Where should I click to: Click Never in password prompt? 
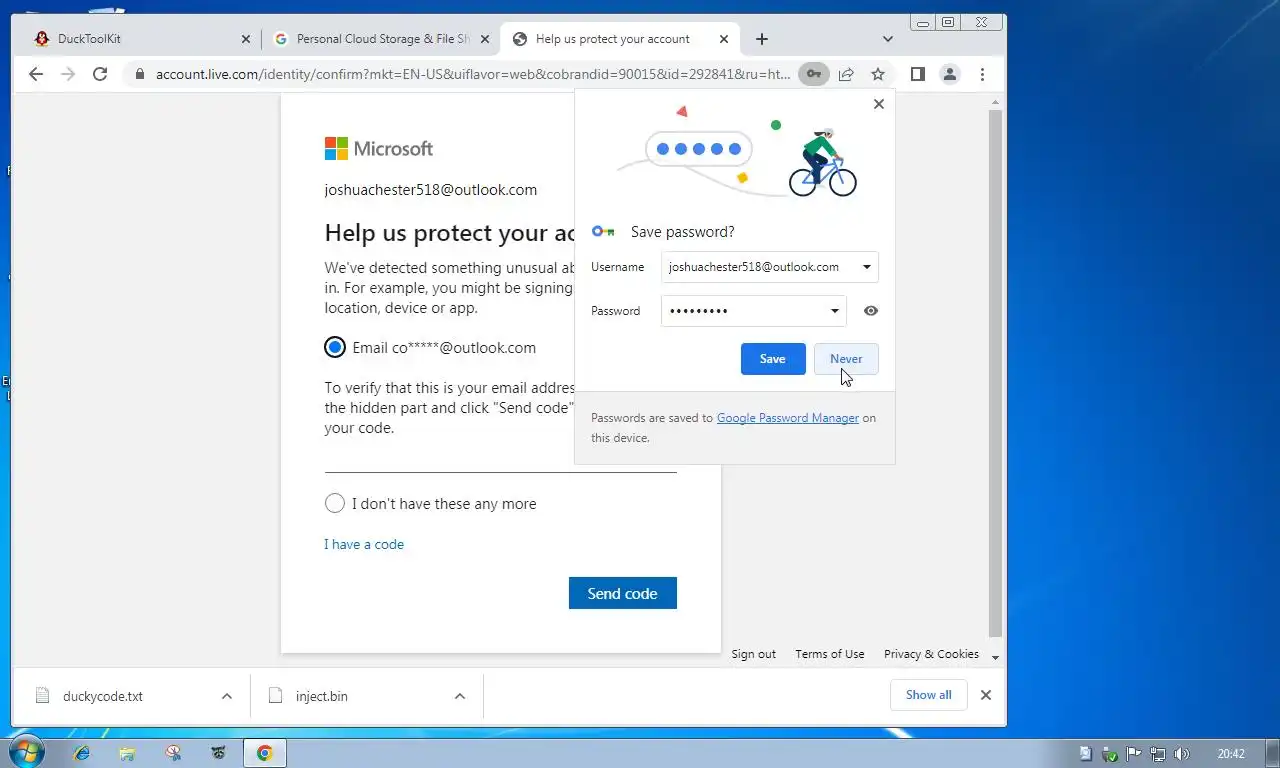(846, 359)
